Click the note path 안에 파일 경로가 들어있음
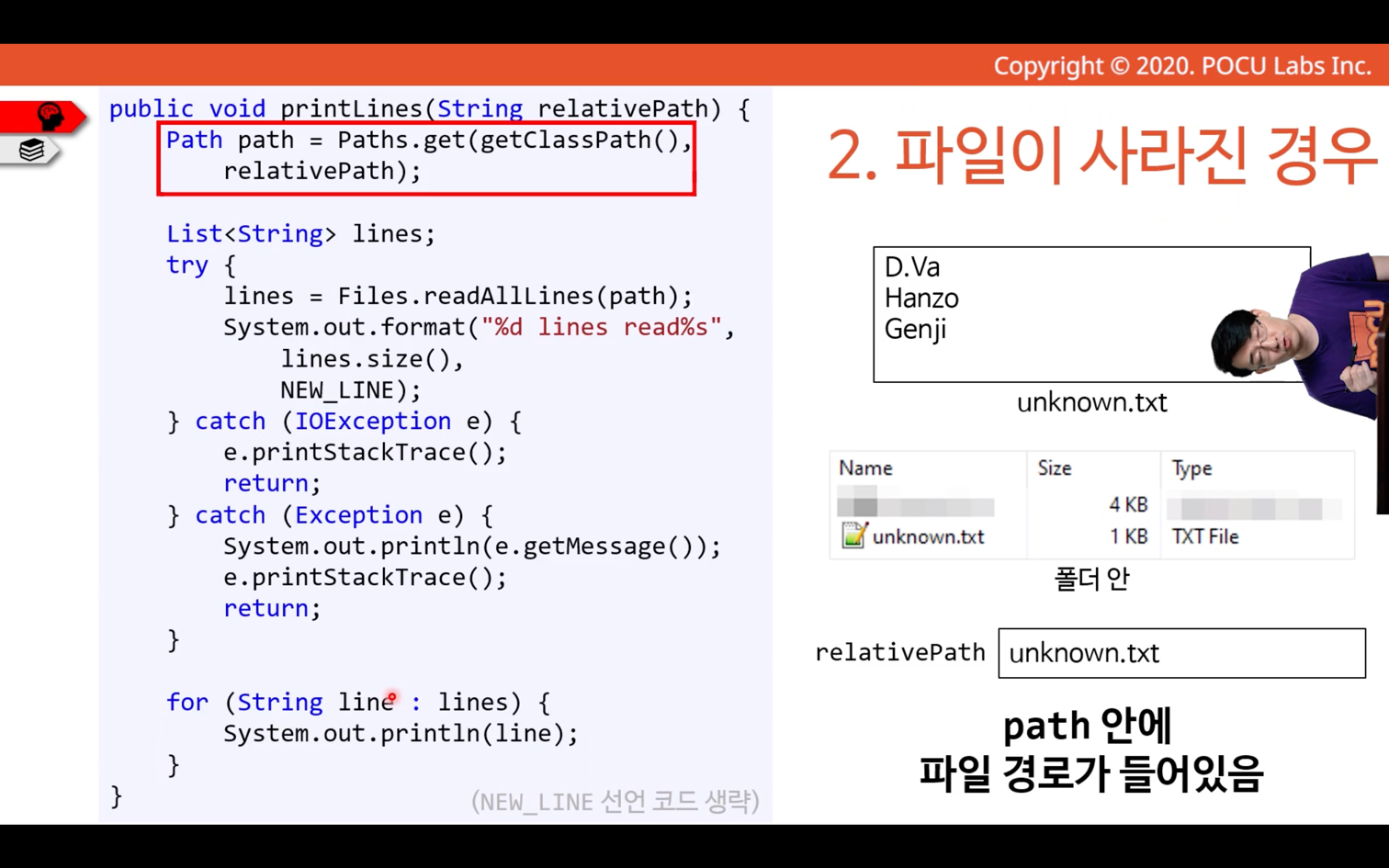This screenshot has width=1389, height=868. click(x=1091, y=750)
